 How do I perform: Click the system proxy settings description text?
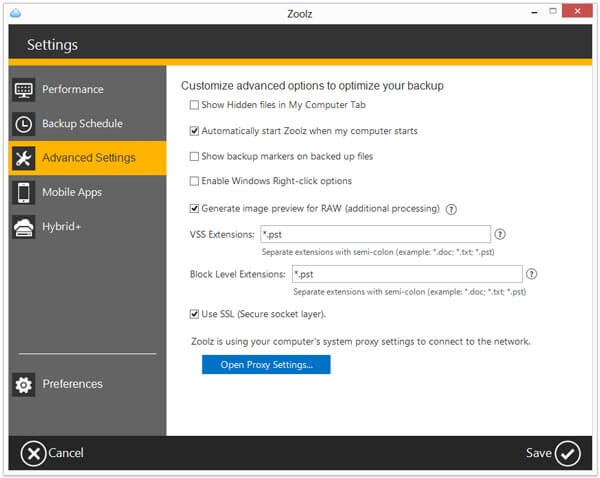pos(361,342)
